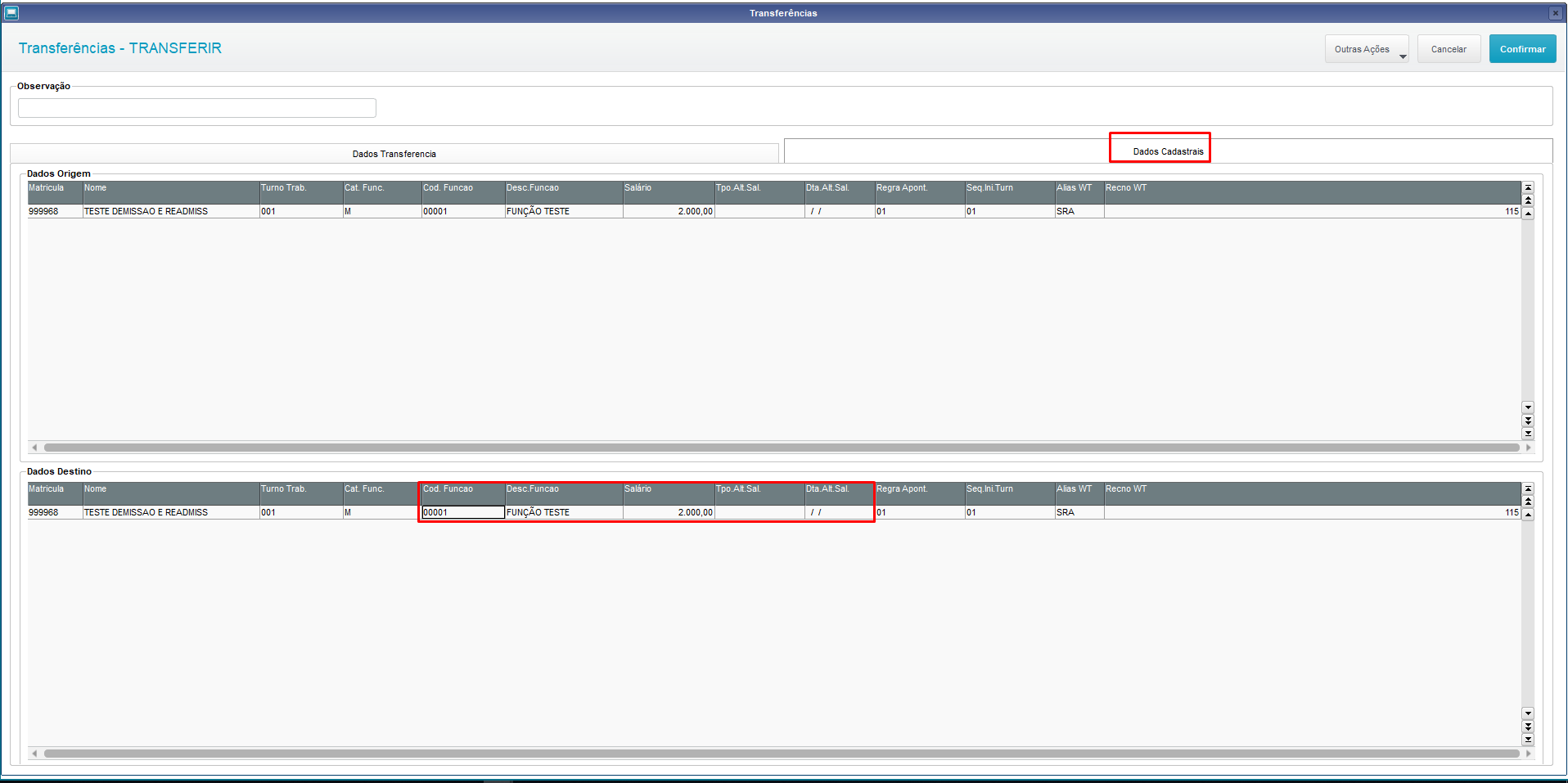
Task: Switch to the Dados Transferencia tab
Action: (394, 154)
